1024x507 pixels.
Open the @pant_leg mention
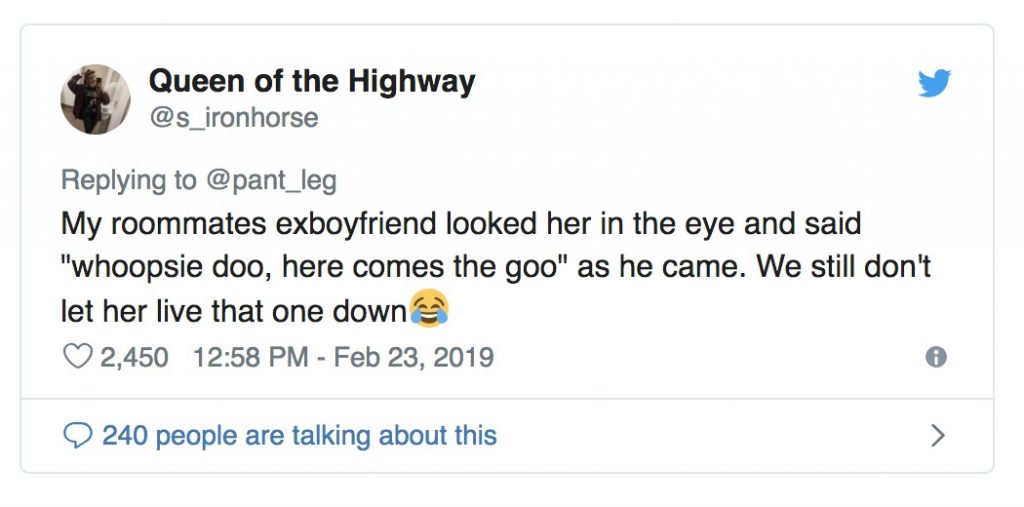pos(270,180)
